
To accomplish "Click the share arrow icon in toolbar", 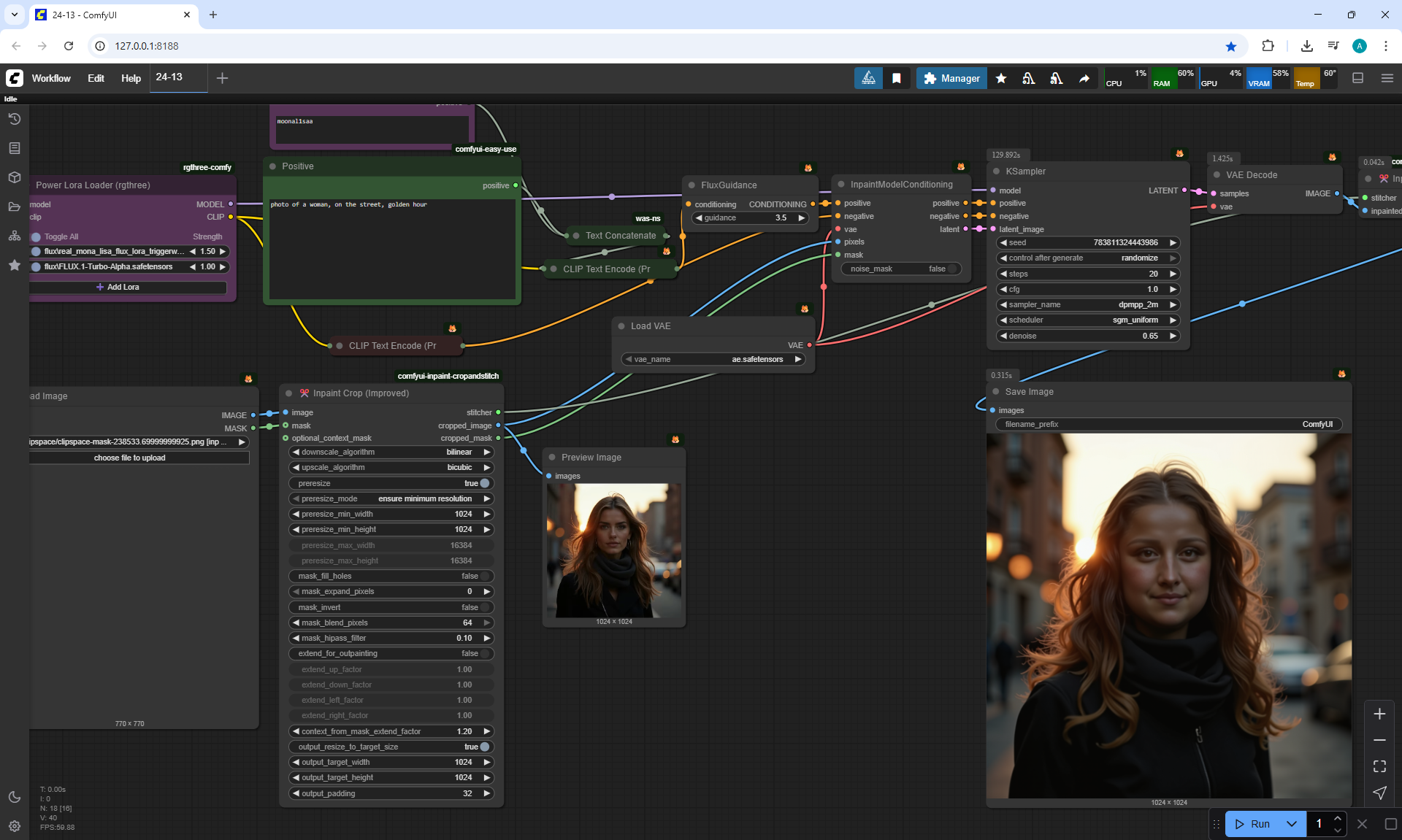I will [x=1084, y=78].
